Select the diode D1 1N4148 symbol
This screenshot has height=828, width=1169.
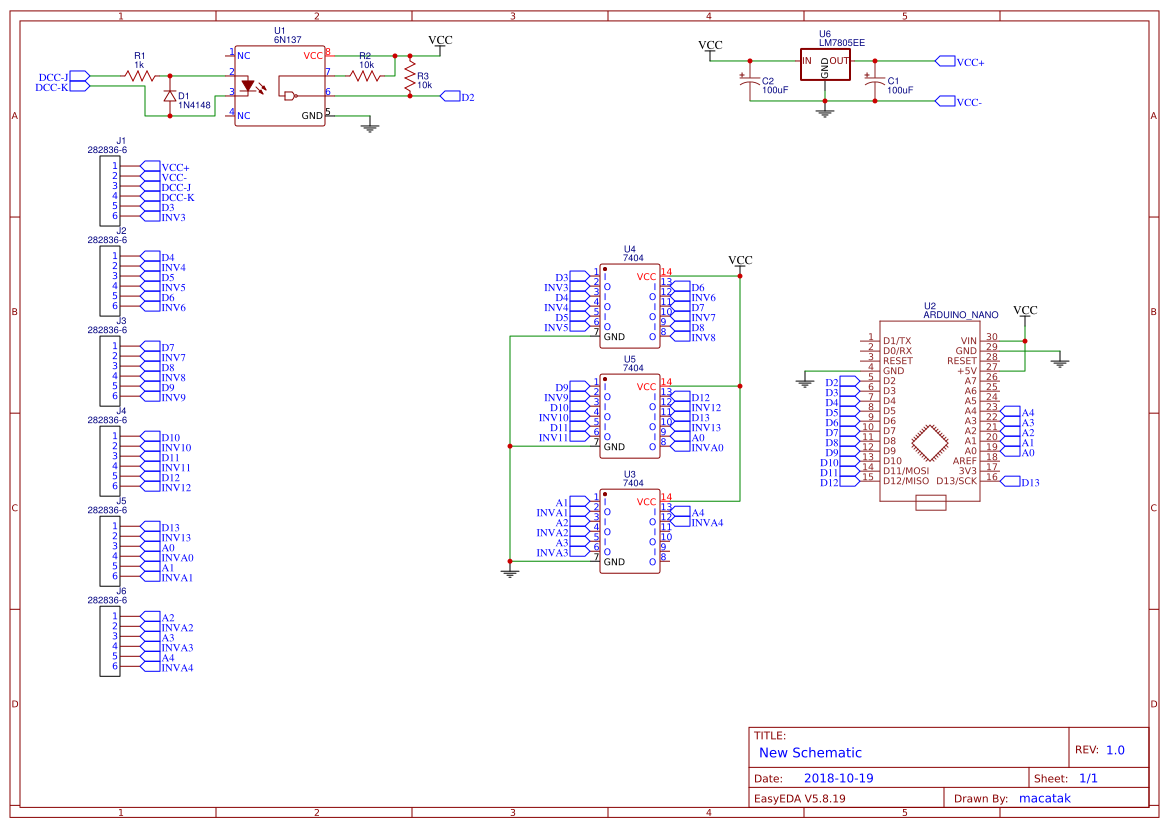pyautogui.click(x=170, y=95)
